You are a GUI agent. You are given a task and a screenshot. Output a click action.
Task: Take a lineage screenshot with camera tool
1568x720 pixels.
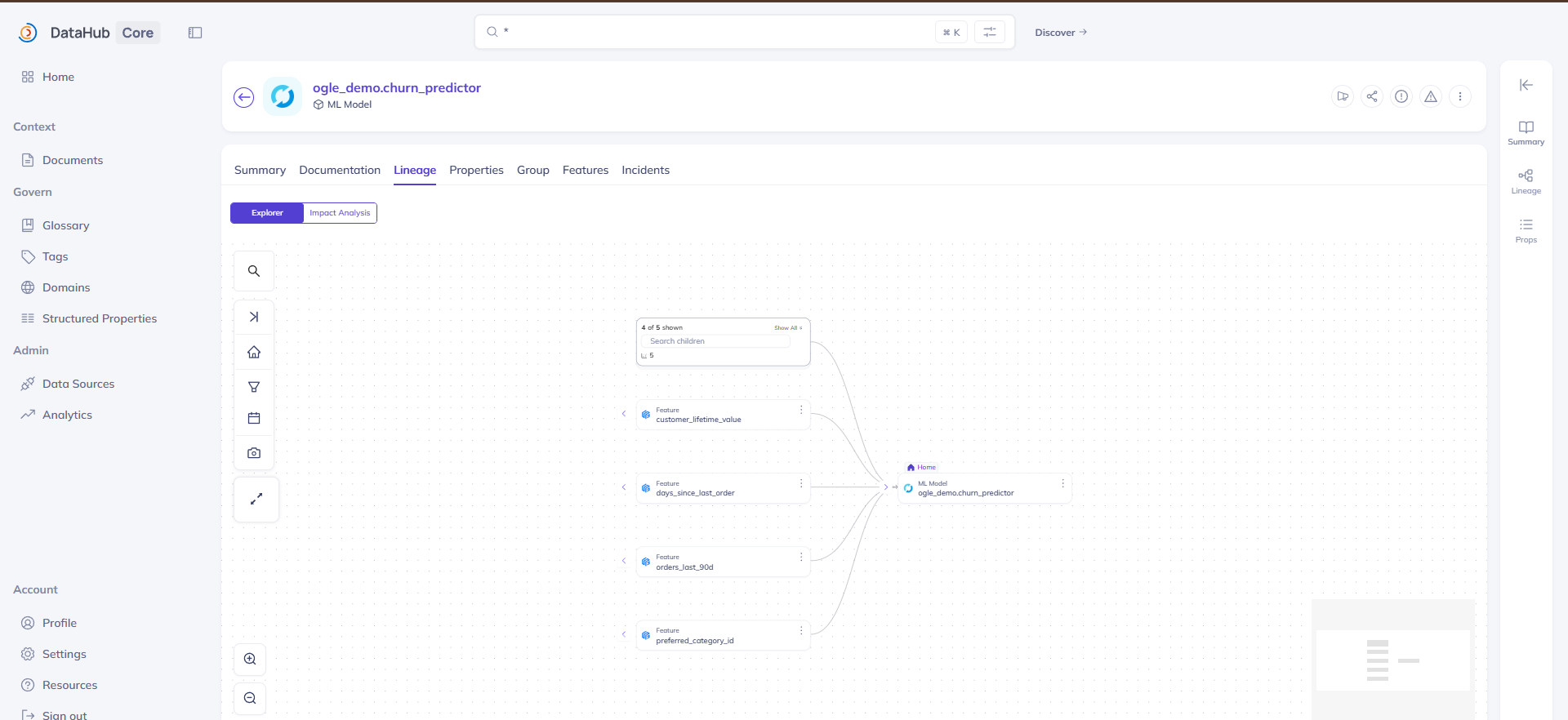tap(254, 453)
